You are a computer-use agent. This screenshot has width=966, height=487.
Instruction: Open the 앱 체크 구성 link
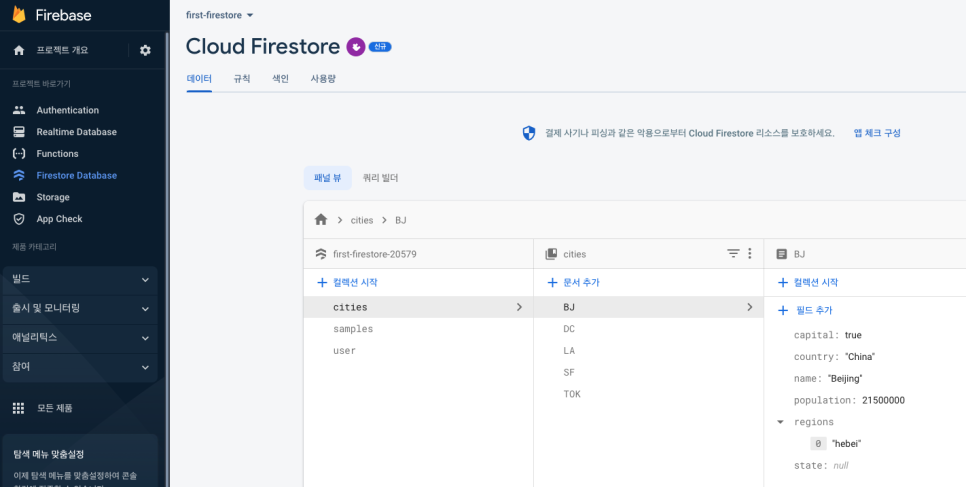coord(877,133)
